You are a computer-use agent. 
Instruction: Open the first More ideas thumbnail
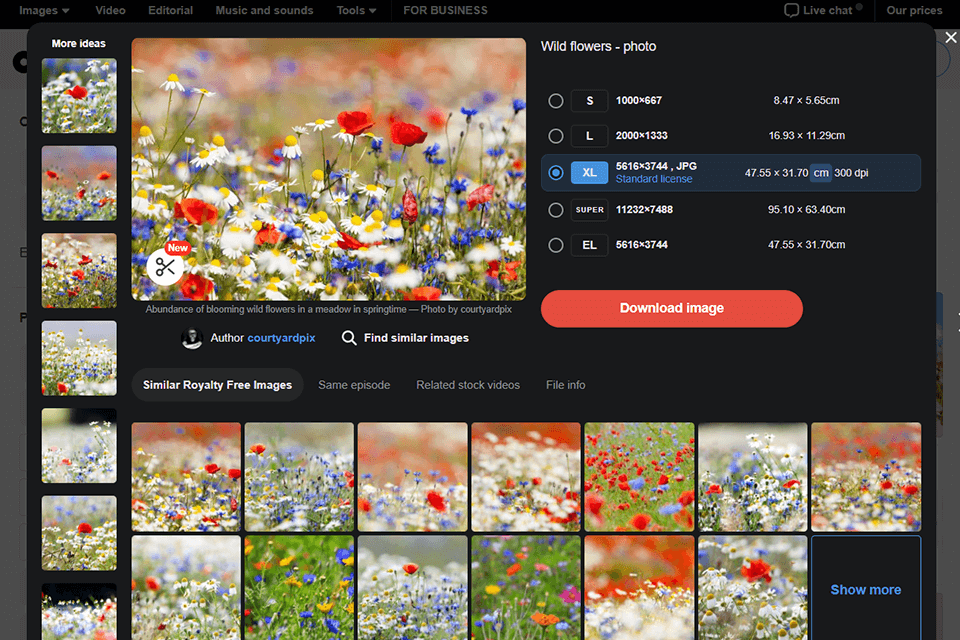click(79, 96)
